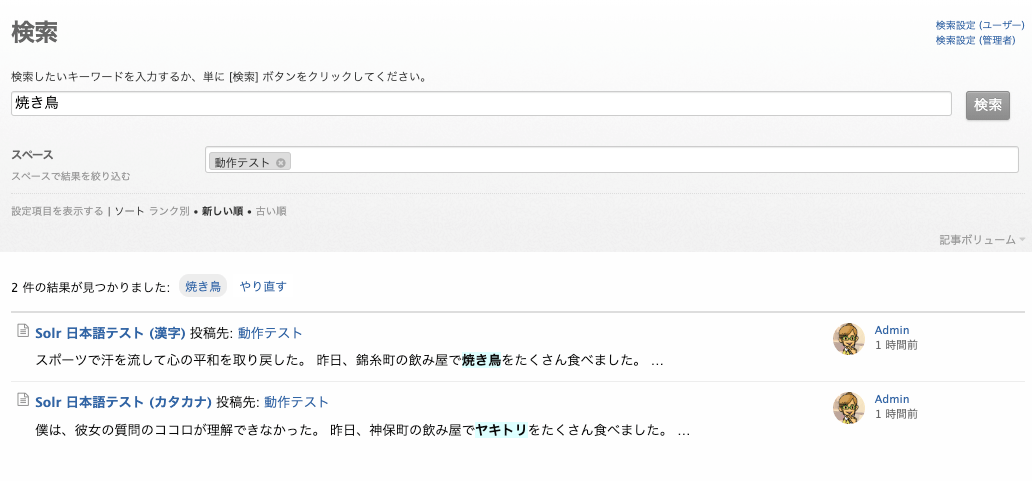Open the Solr 日本語テスト (カタカナ) result
The image size is (1032, 481).
click(x=123, y=402)
